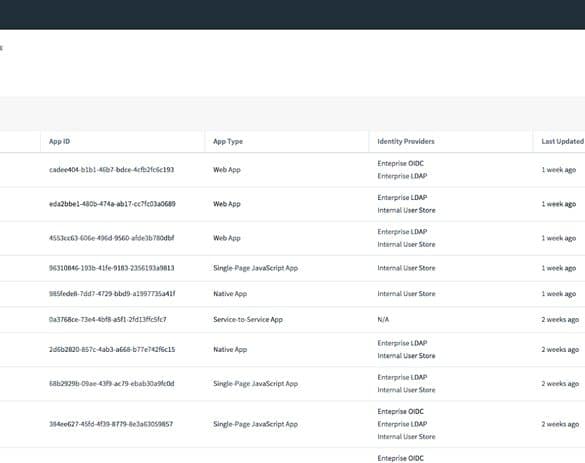Click the App ID column header

point(59,141)
